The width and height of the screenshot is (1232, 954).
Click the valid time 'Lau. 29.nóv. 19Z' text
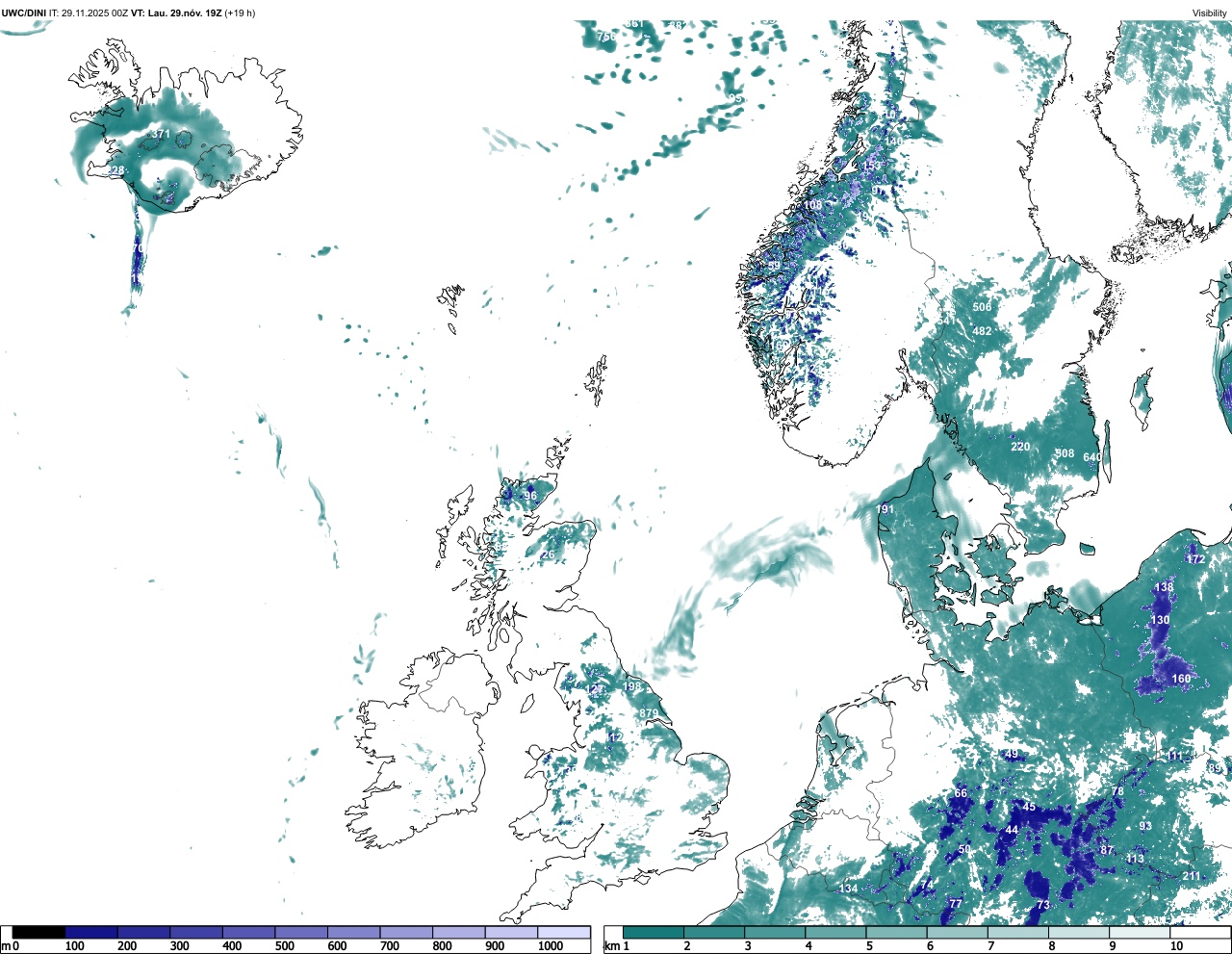coord(185,13)
